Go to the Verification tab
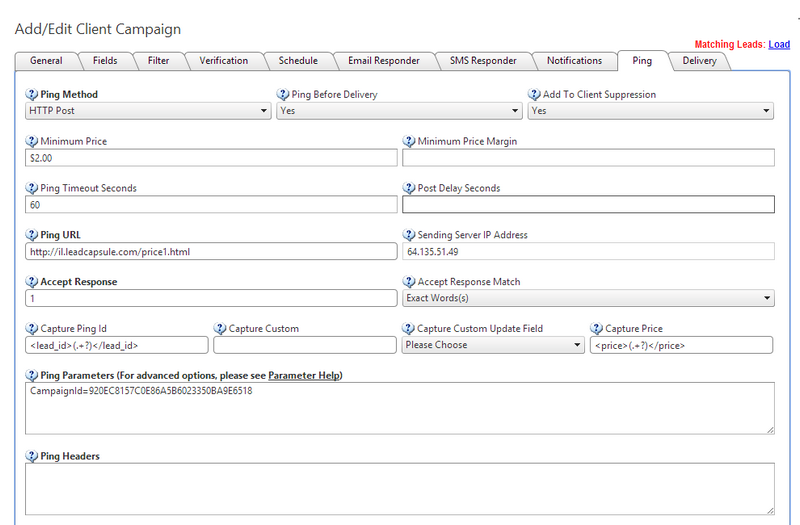 tap(224, 61)
